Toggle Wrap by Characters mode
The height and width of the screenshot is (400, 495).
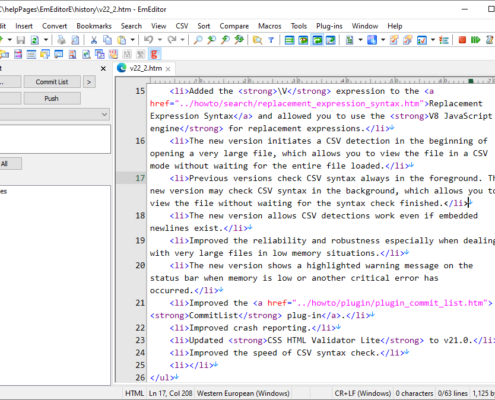tap(303, 40)
